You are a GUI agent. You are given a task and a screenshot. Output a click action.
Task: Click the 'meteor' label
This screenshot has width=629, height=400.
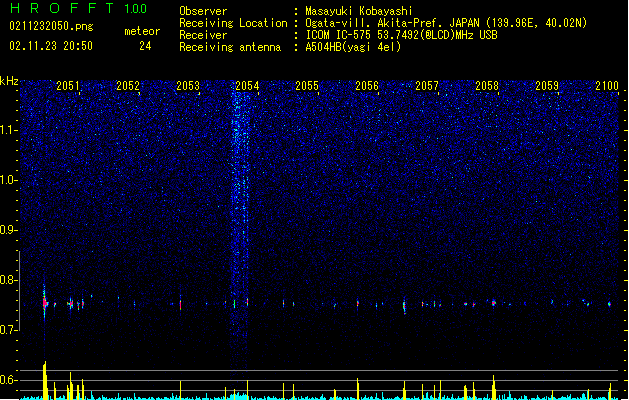(x=142, y=31)
